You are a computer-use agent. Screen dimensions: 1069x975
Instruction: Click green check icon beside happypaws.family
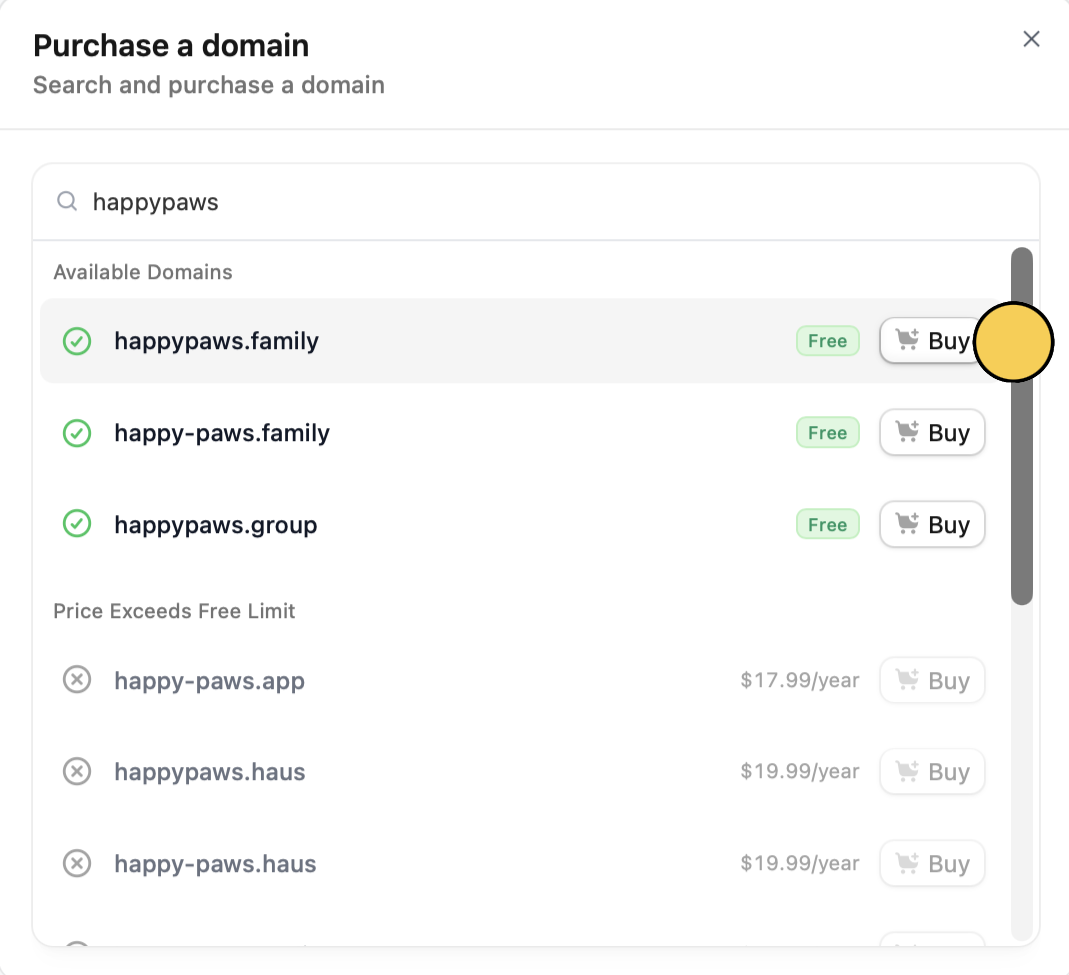(x=77, y=341)
